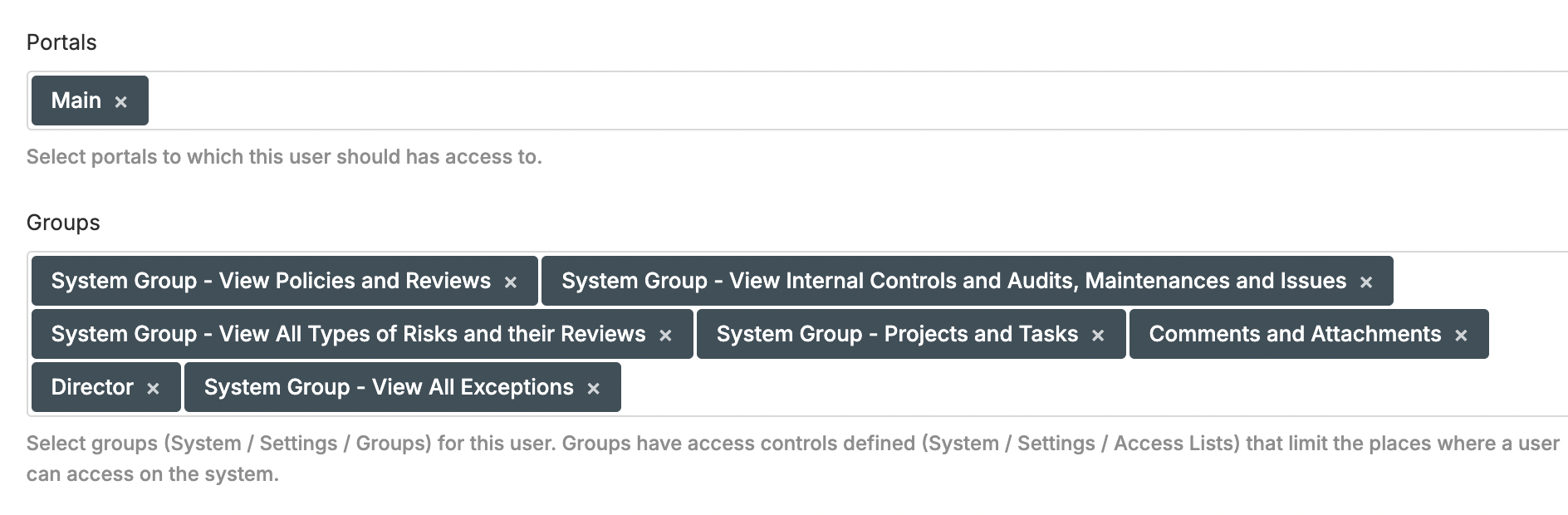Remove the Director group tag
The height and width of the screenshot is (515, 1568).
[153, 389]
